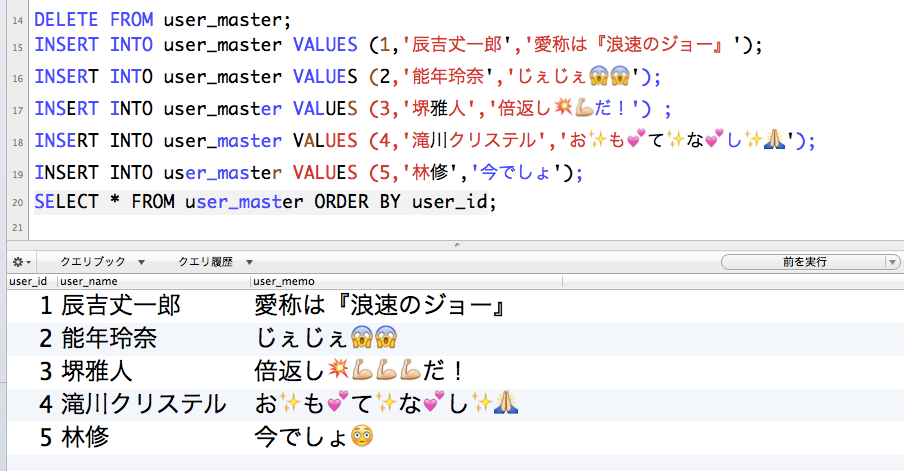904x471 pixels.
Task: Select cell 能年玲奈 in results
Action: [109, 338]
